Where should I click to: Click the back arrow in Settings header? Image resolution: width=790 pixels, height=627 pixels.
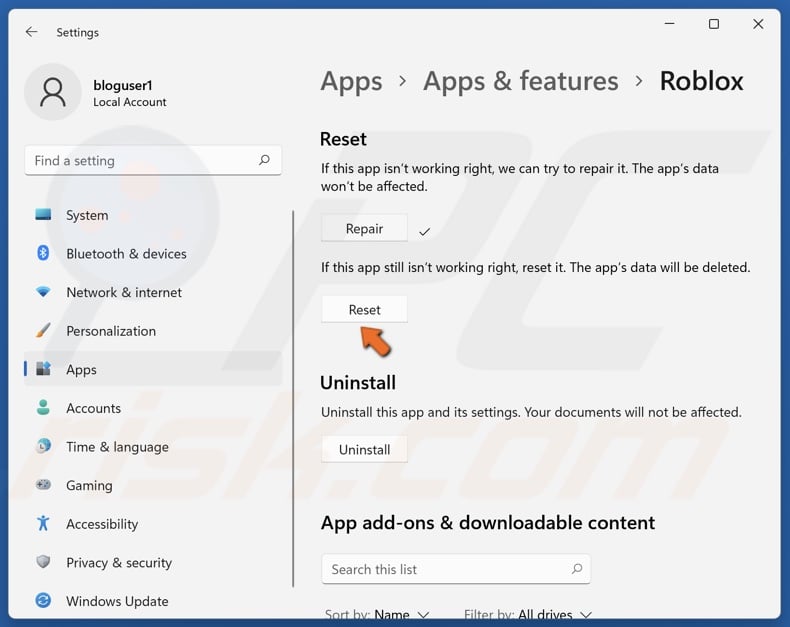click(x=32, y=32)
